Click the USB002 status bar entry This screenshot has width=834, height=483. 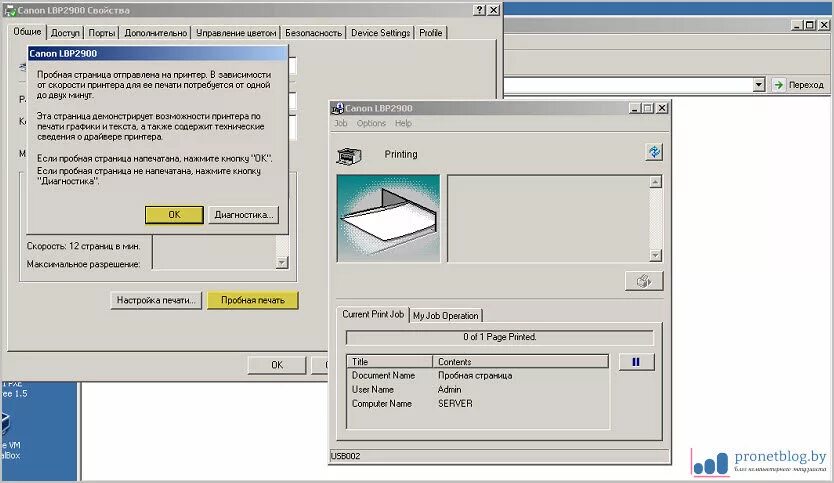click(x=345, y=456)
